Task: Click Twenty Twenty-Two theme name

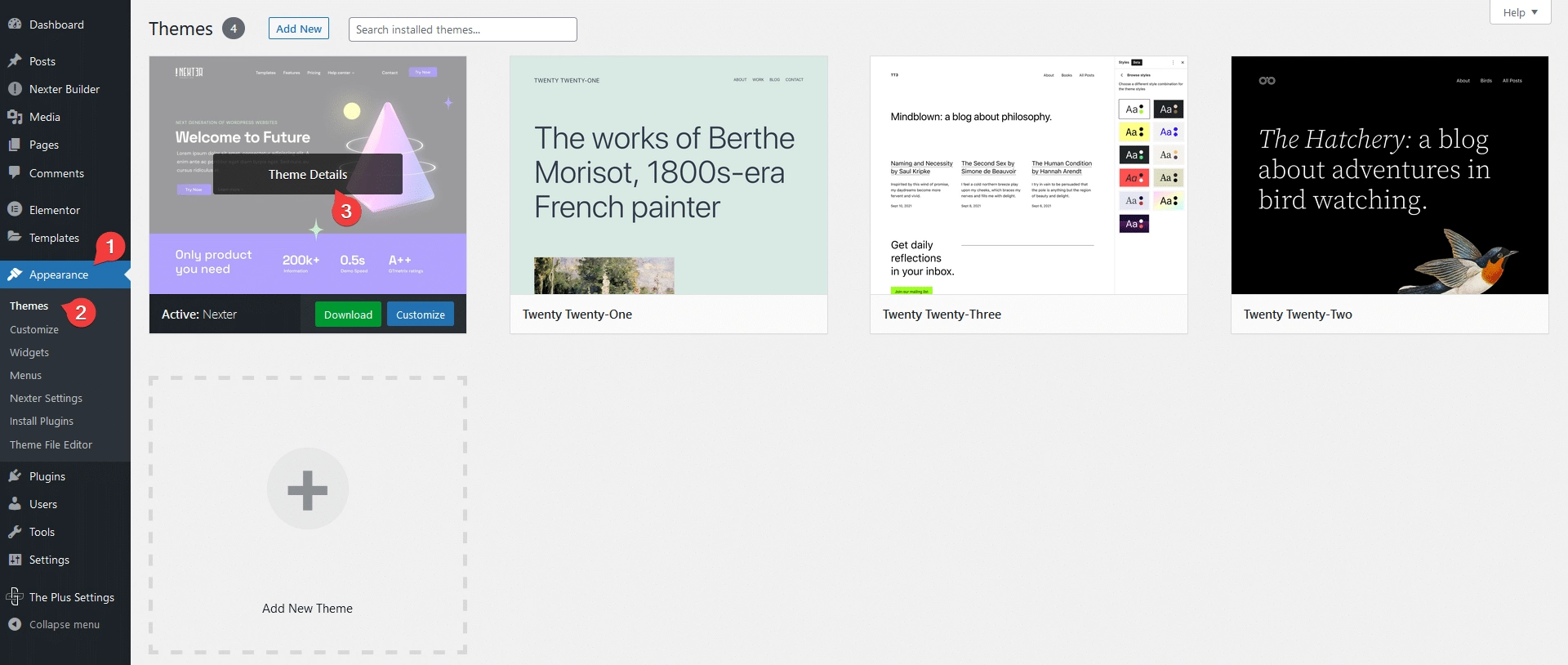Action: tap(1298, 315)
